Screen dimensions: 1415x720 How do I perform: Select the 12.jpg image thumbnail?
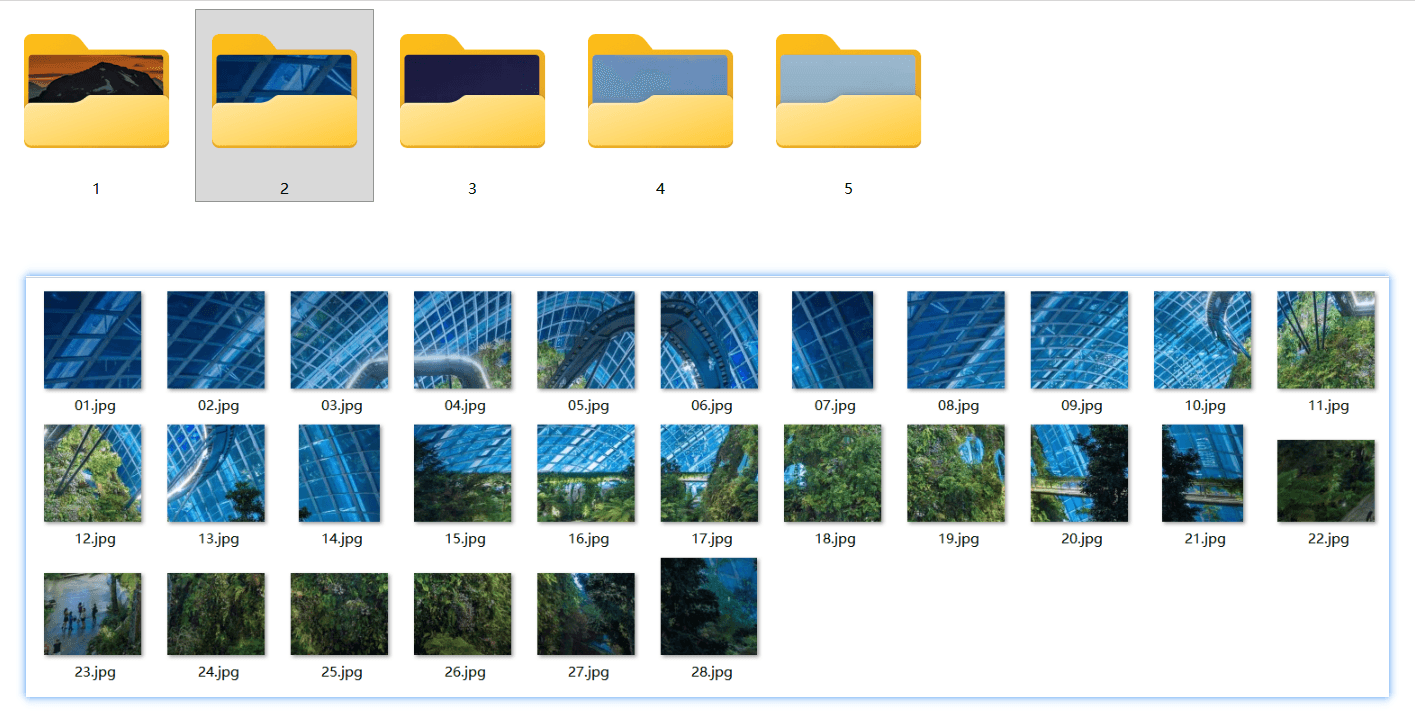click(x=92, y=473)
